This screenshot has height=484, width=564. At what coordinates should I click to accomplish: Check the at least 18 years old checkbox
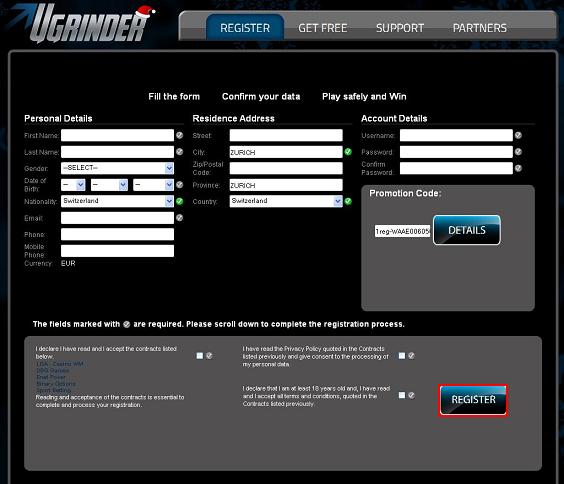(402, 395)
